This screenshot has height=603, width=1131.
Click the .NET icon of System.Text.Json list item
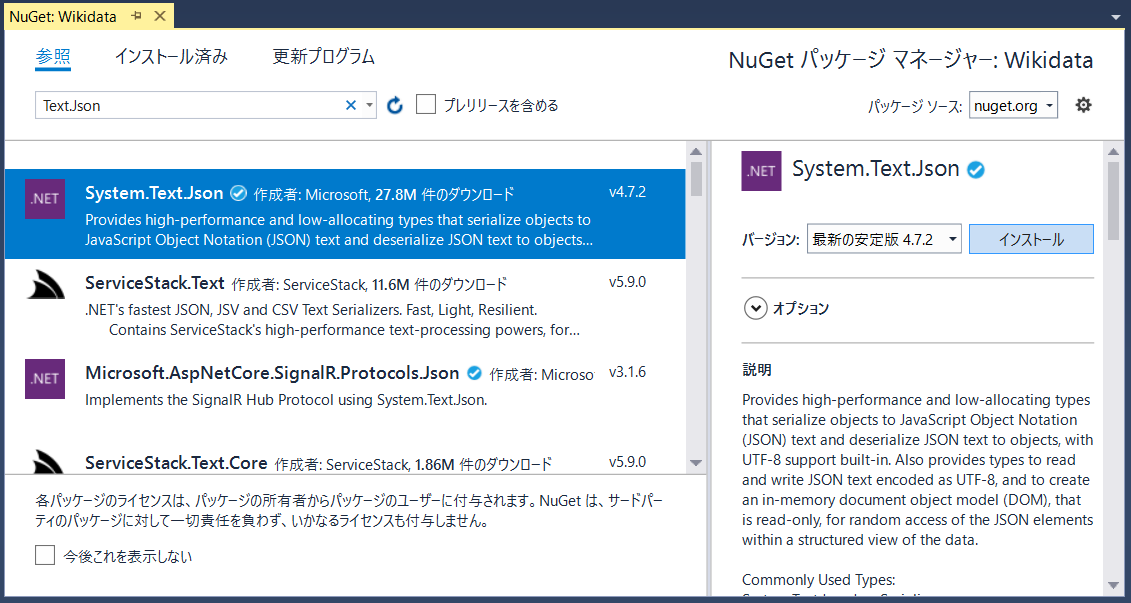coord(45,199)
